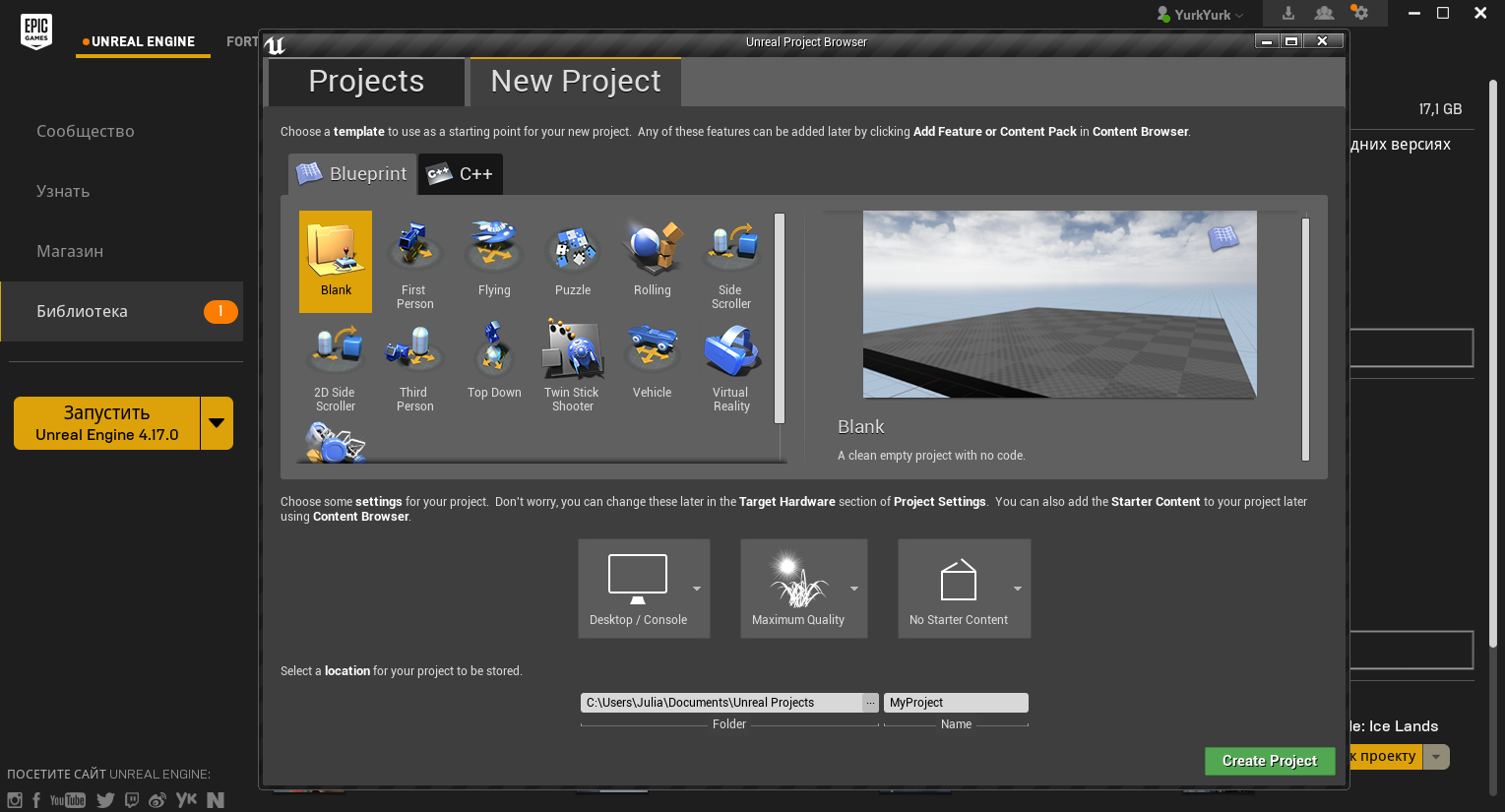
Task: Pick the 2D Side Scroller template
Action: click(336, 364)
